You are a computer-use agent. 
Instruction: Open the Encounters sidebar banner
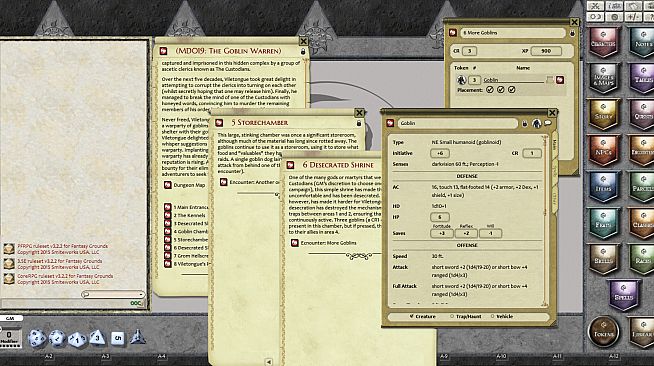click(x=642, y=151)
